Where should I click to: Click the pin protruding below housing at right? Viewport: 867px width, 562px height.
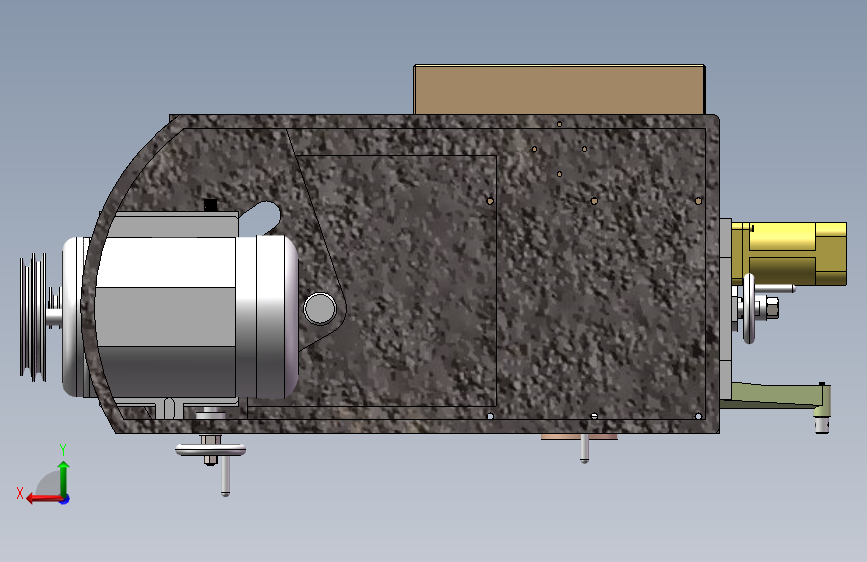tap(584, 449)
